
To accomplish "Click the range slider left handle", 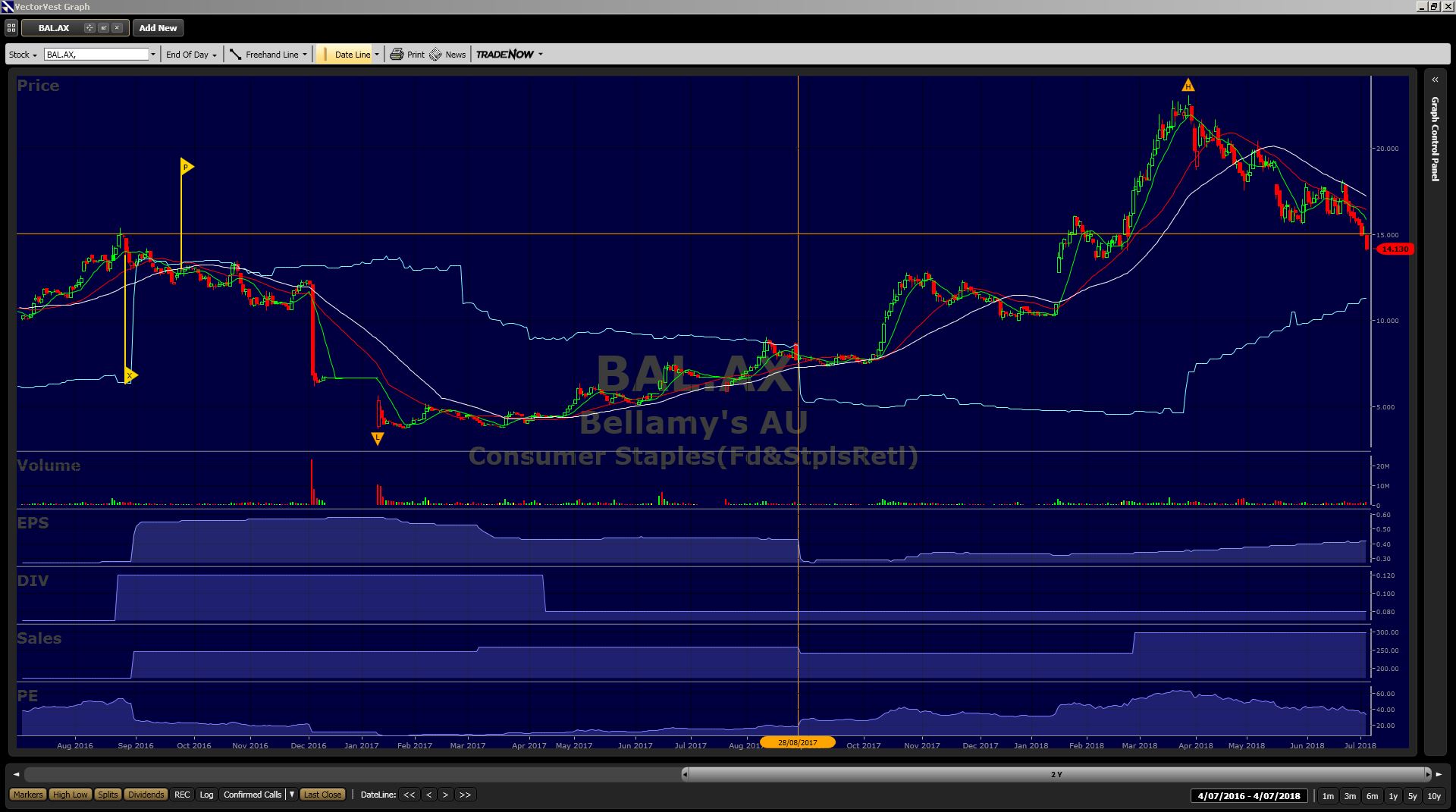I will [685, 774].
